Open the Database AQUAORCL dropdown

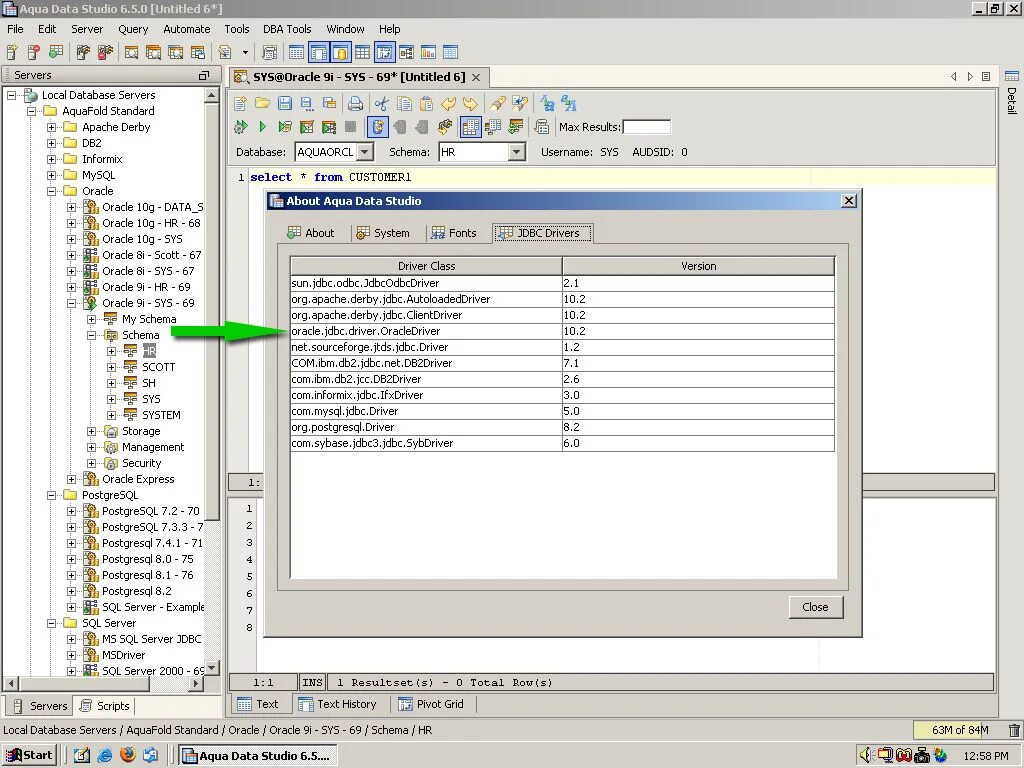(366, 152)
